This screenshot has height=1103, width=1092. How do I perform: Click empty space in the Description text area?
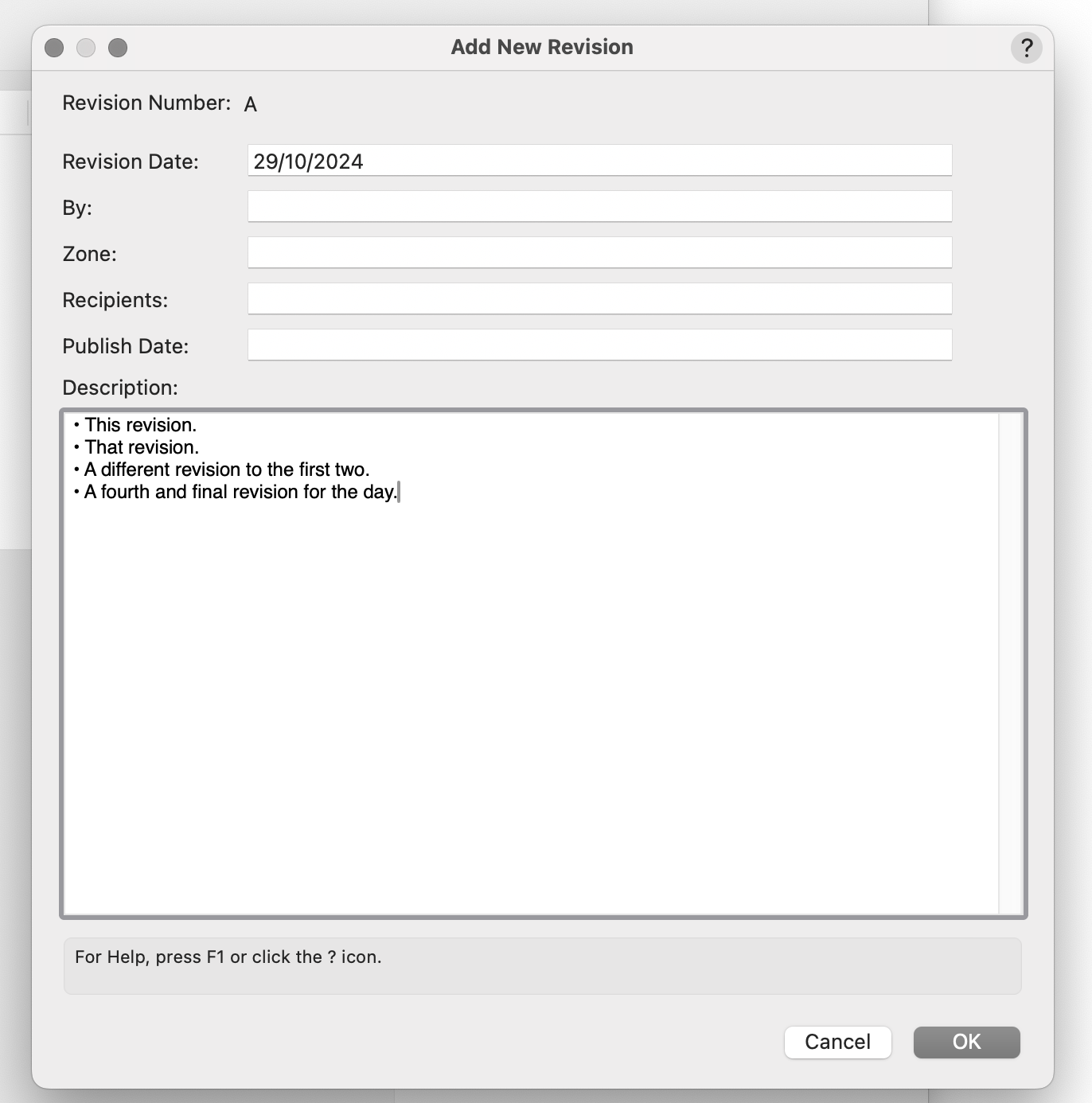(530, 700)
